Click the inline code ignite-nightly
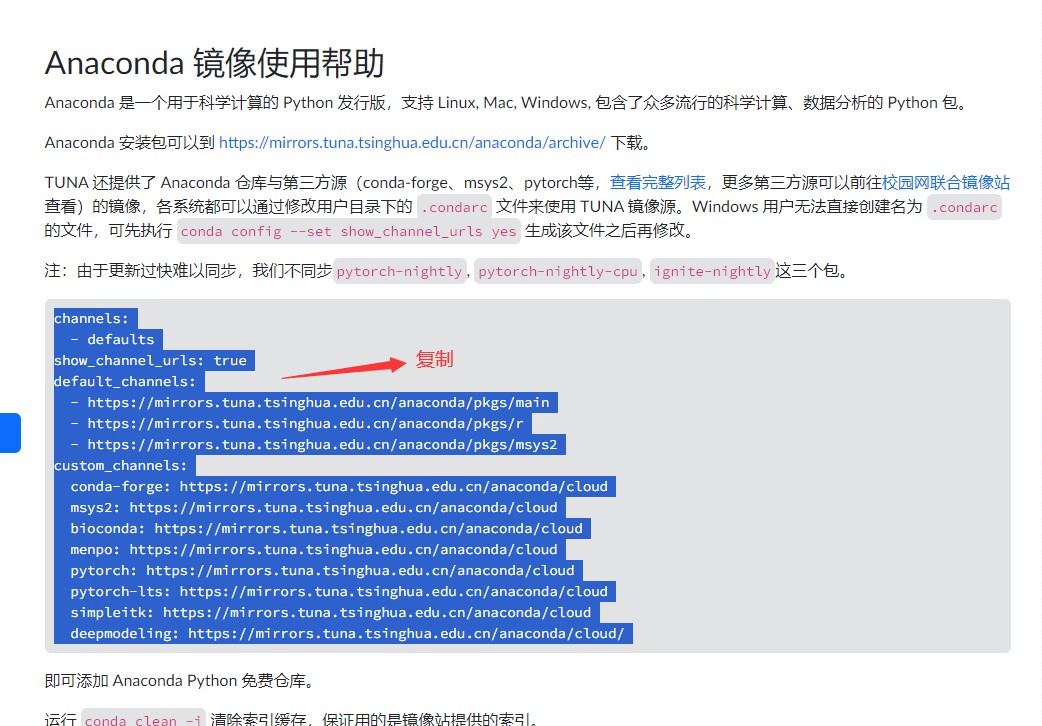1042x726 pixels. tap(712, 271)
